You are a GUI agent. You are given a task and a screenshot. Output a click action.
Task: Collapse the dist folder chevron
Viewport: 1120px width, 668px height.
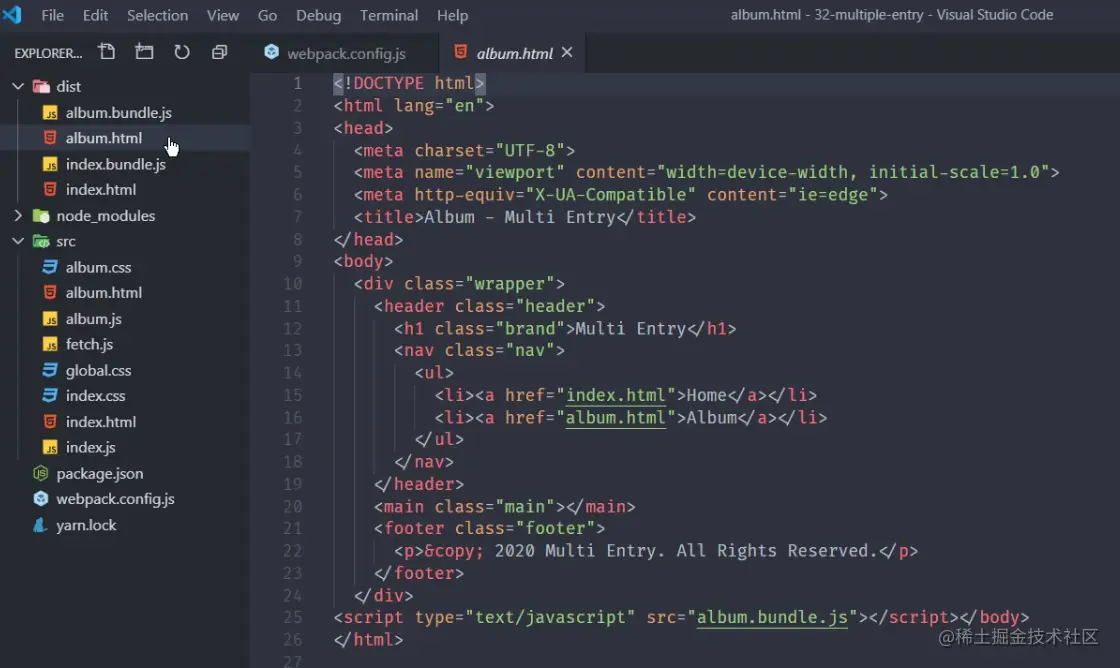click(x=18, y=86)
